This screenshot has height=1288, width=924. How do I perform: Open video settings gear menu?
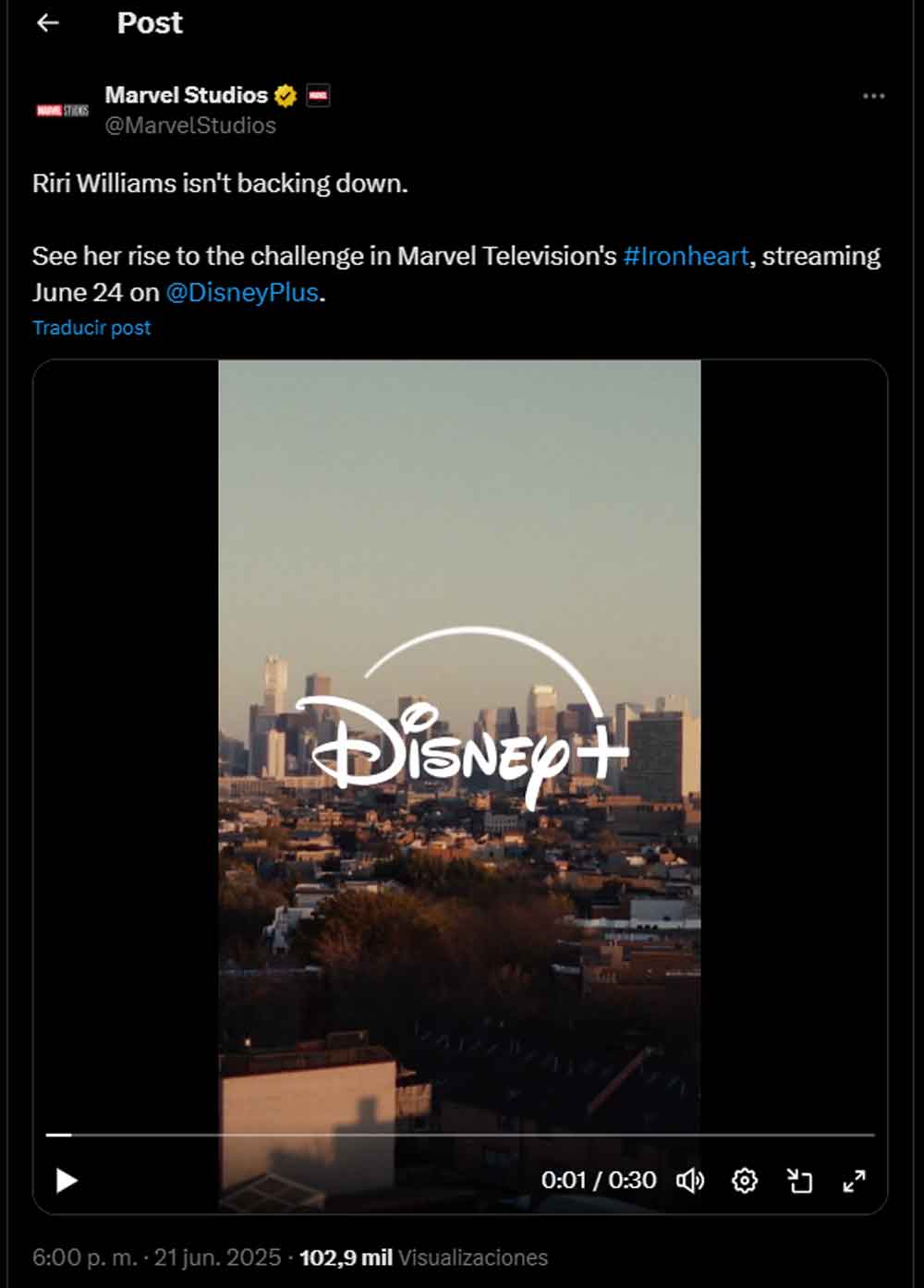point(745,1180)
